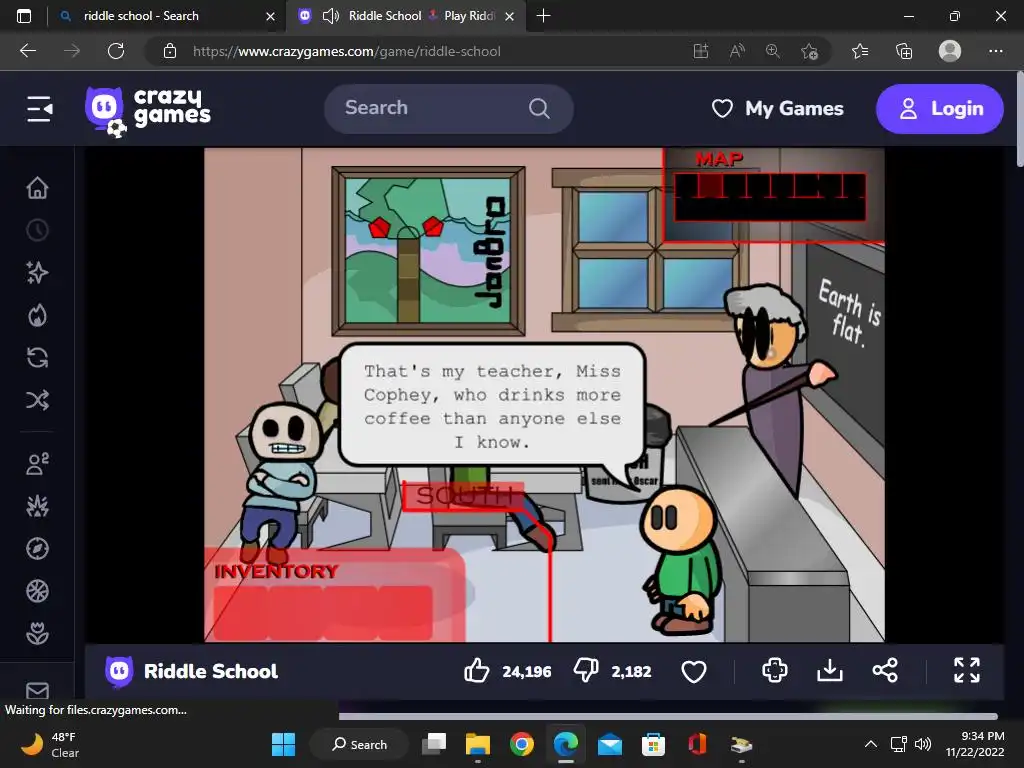Screen dimensions: 1024x768
Task: Click the search magnifier icon
Action: [539, 108]
